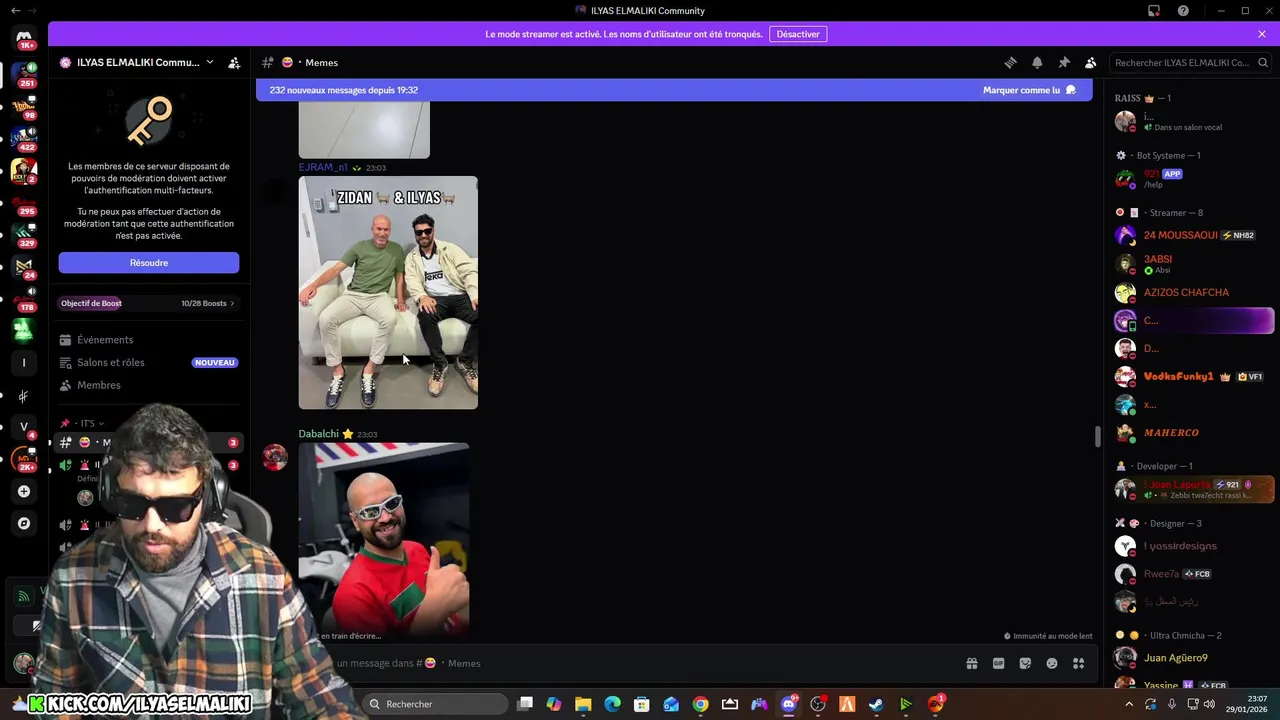Open the gift icon in message bar
The width and height of the screenshot is (1280, 720).
pyautogui.click(x=971, y=663)
